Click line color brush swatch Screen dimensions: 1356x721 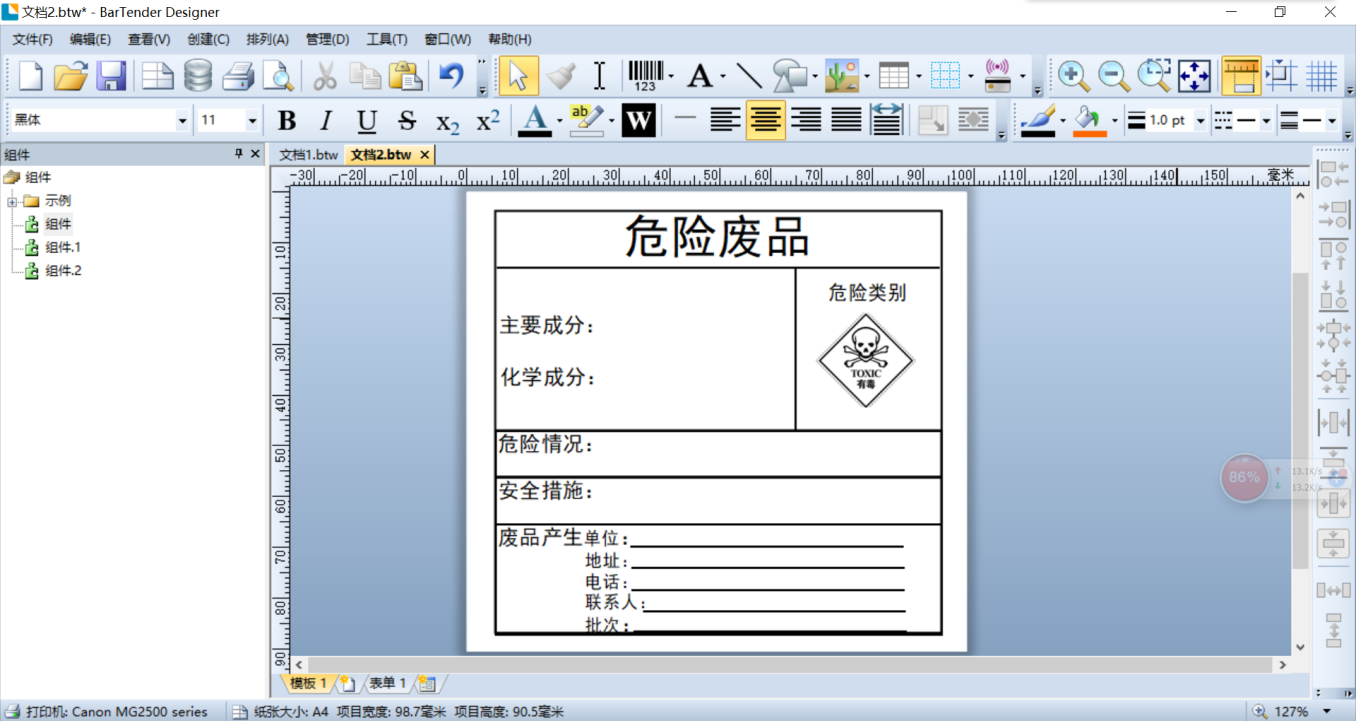coord(1038,121)
